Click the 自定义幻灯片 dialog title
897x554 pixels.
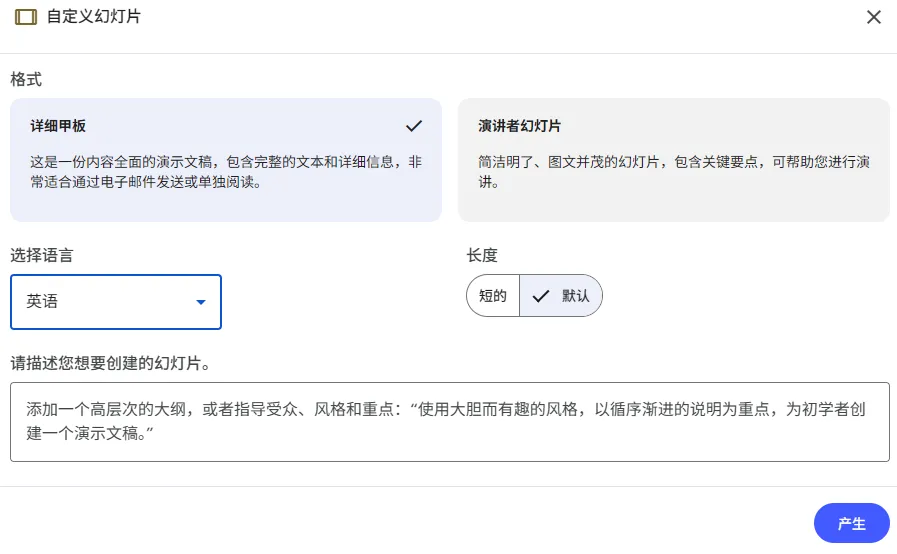click(94, 17)
